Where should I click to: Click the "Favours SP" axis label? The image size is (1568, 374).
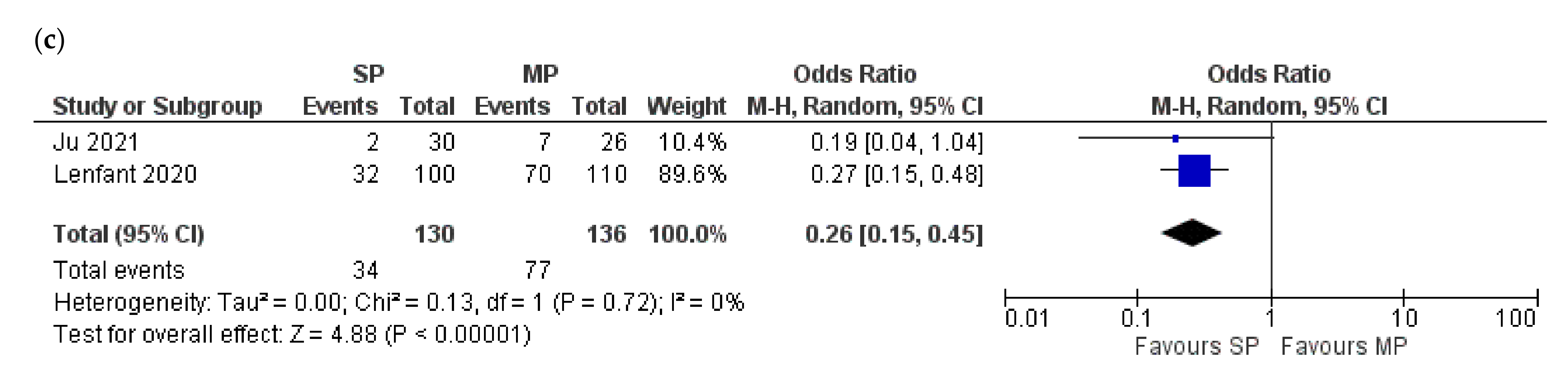1197,346
